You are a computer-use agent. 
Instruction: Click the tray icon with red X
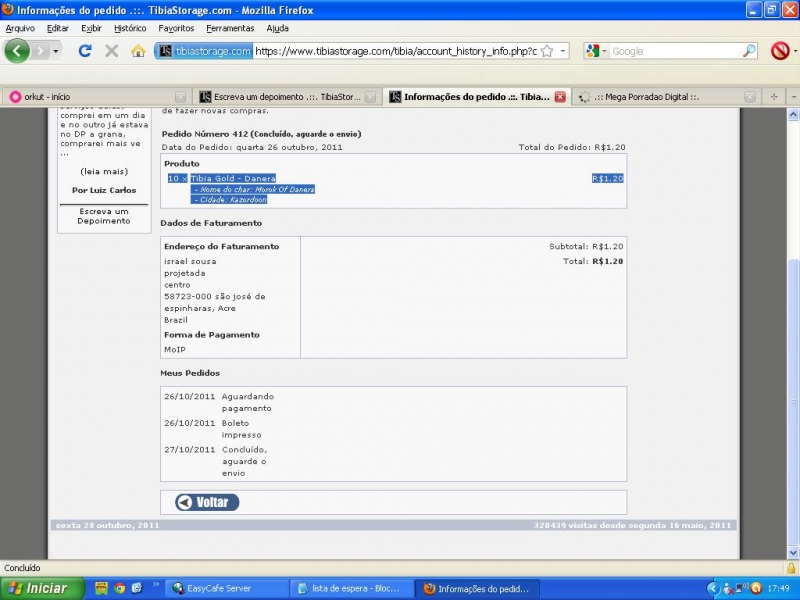[x=728, y=588]
